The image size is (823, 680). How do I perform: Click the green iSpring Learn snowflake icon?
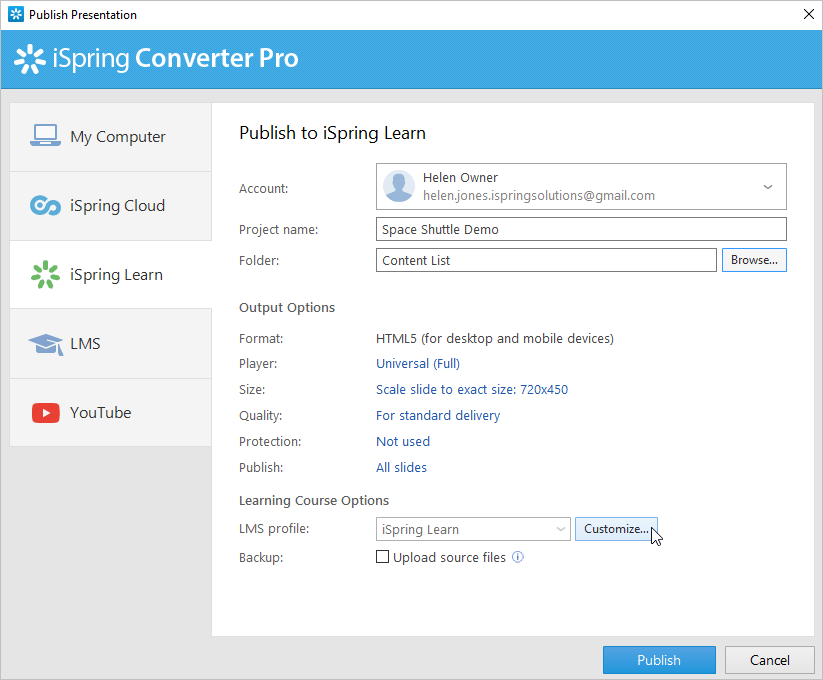tap(45, 274)
